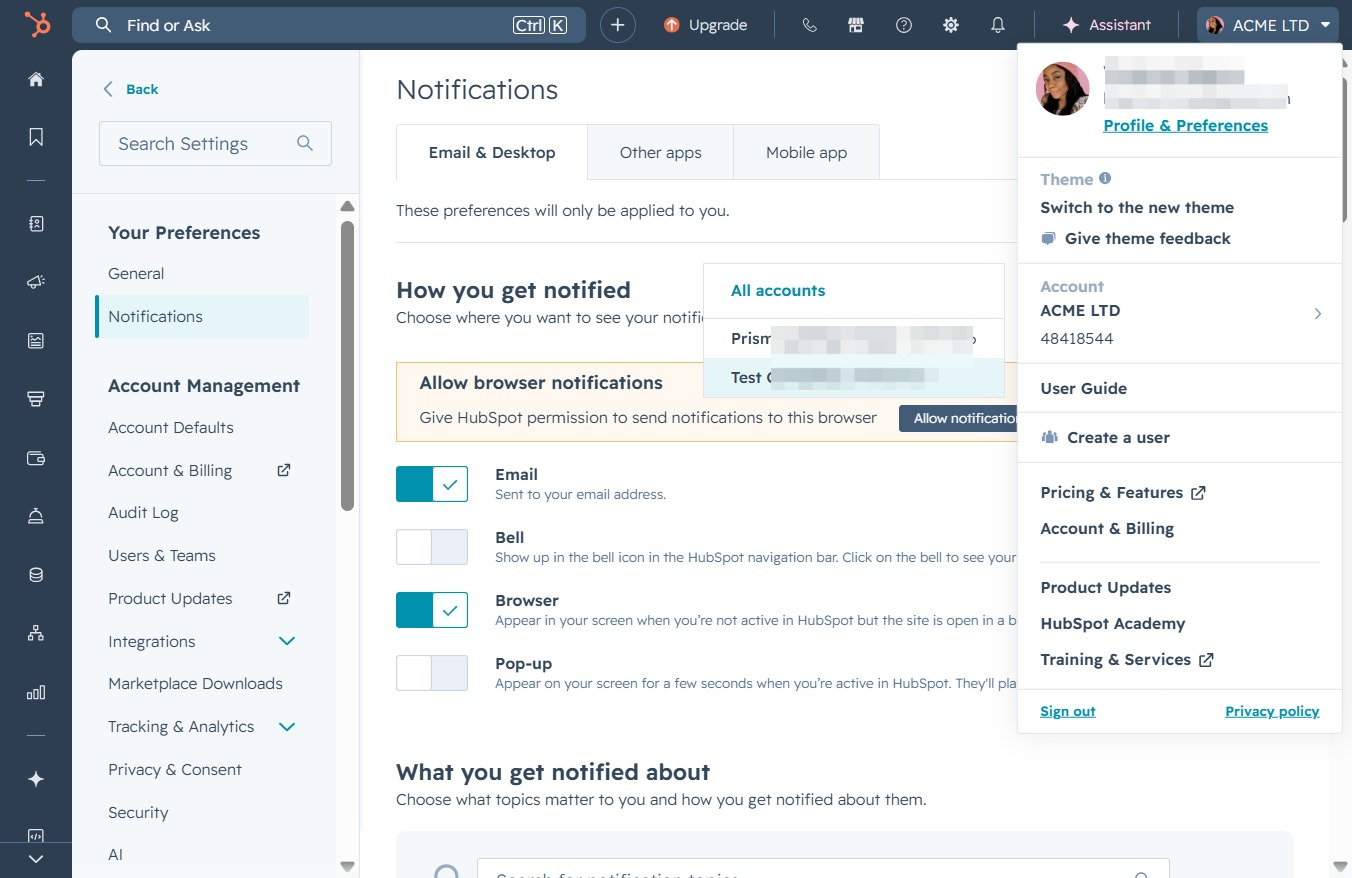
Task: Select All accounts in account list
Action: [x=778, y=291]
